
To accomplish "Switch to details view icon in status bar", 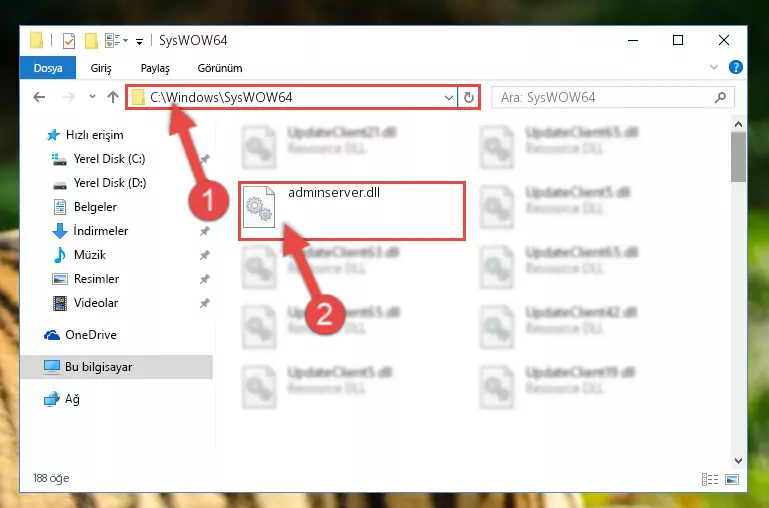I will pos(710,479).
